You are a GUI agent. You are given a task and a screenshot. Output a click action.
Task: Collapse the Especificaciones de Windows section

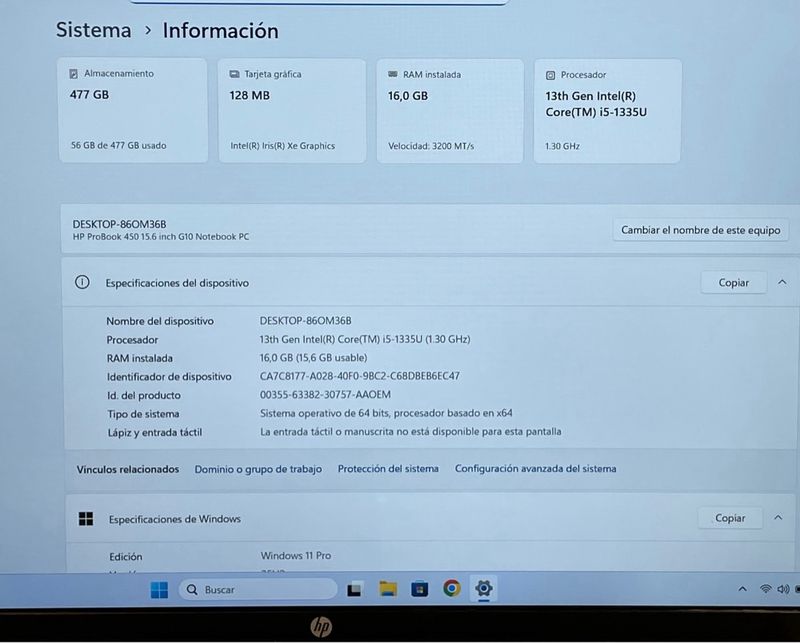[778, 517]
